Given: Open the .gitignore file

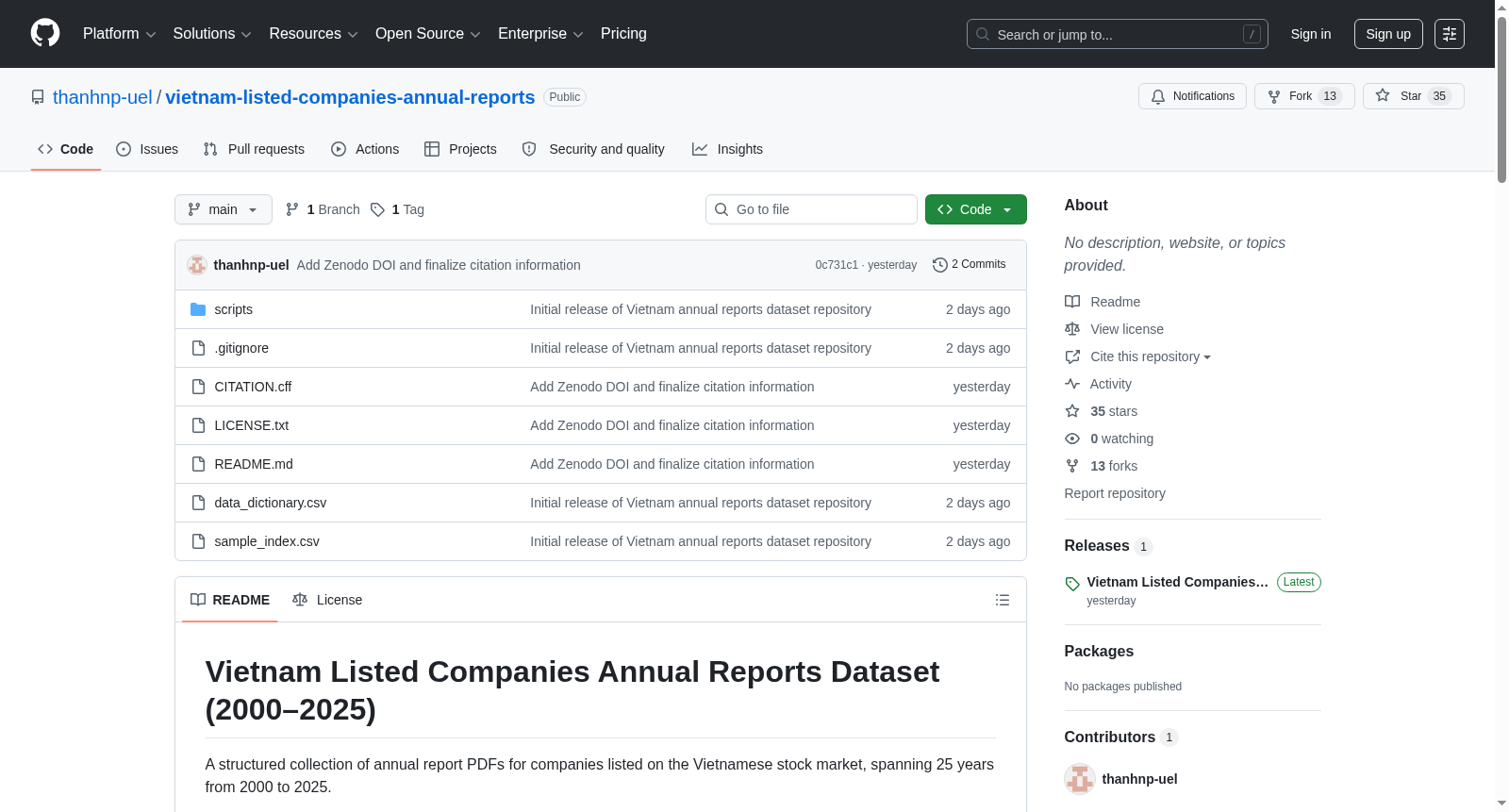Looking at the screenshot, I should point(241,348).
